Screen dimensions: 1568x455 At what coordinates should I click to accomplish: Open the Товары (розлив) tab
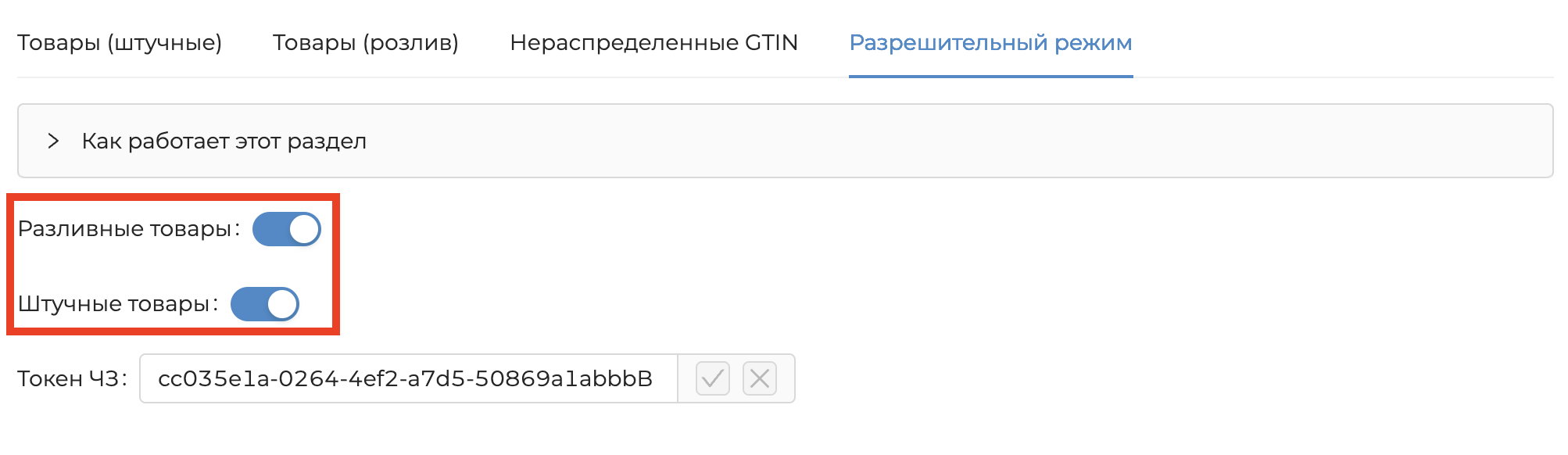click(365, 42)
